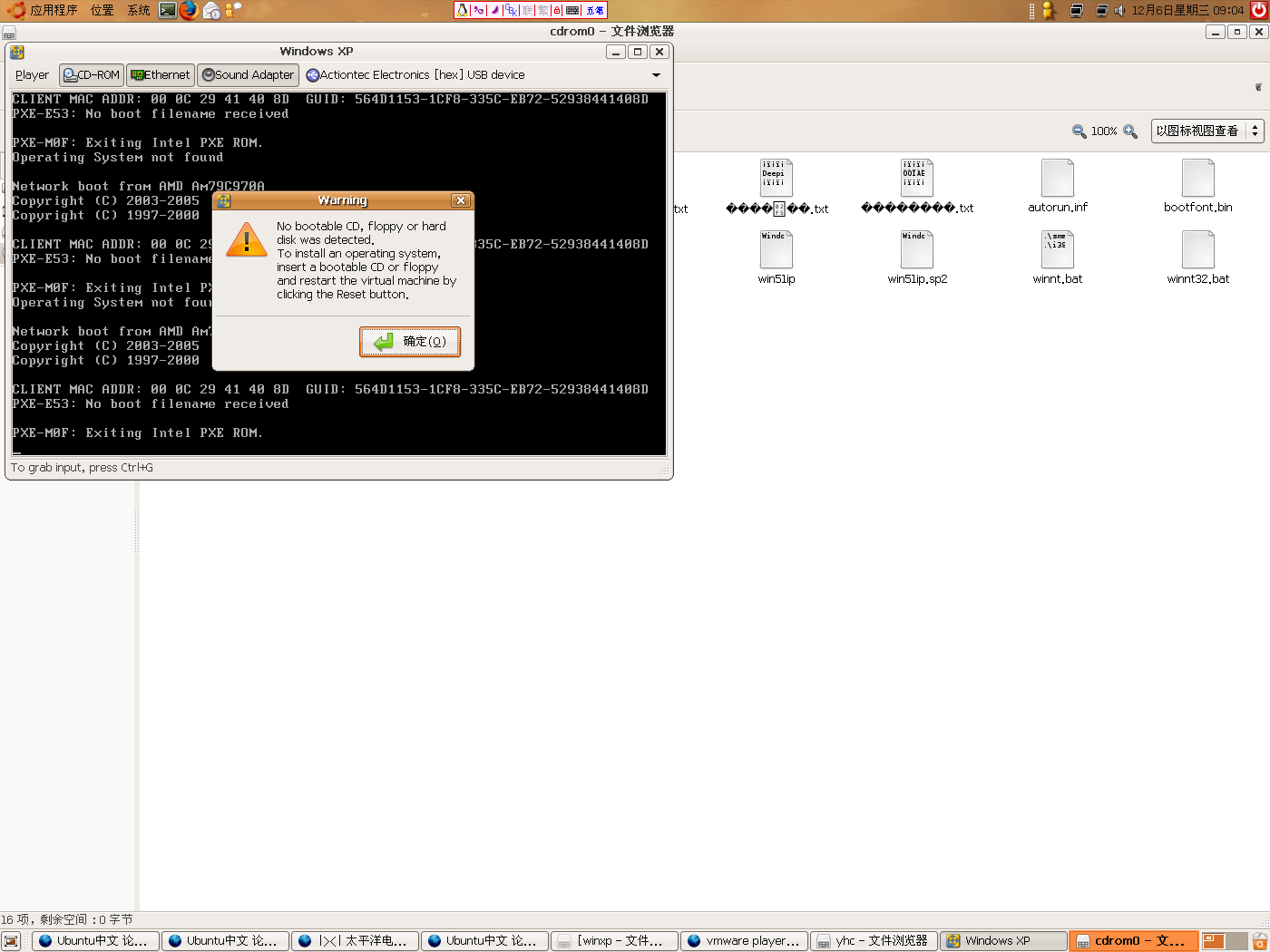This screenshot has width=1270, height=952.
Task: Switch to vmware player taskbar window
Action: click(x=744, y=941)
